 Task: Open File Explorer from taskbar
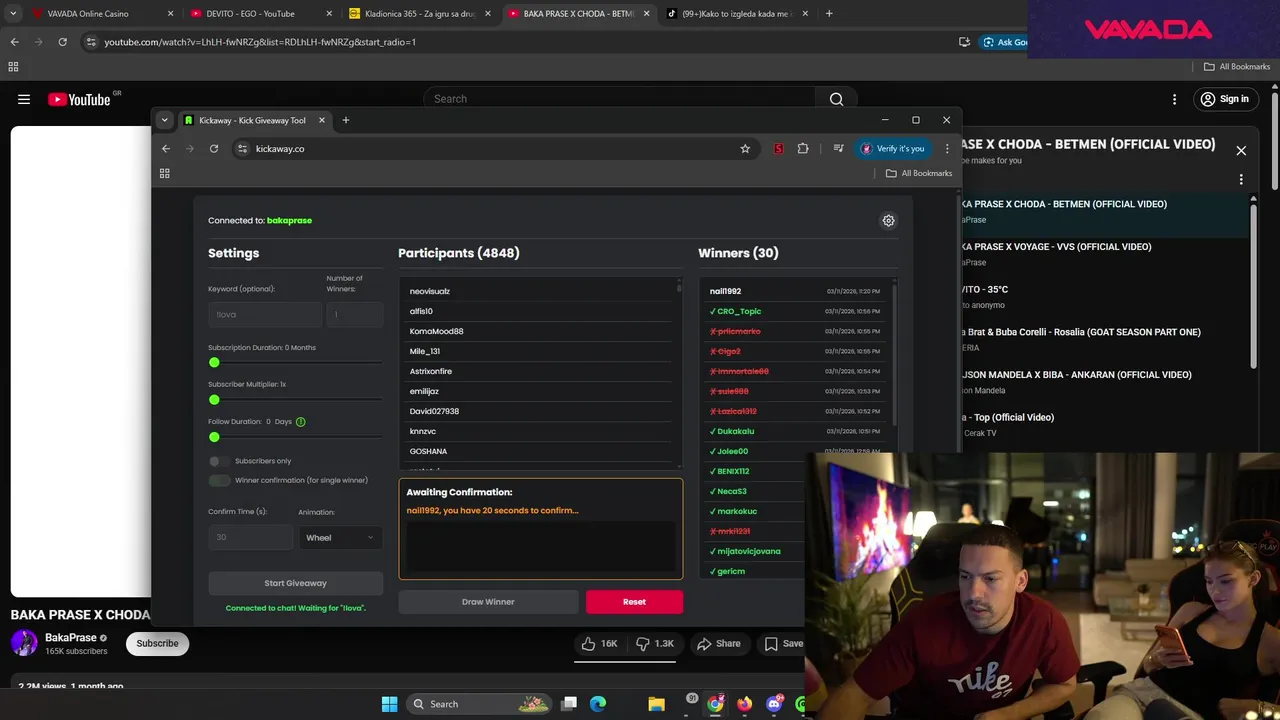[656, 704]
